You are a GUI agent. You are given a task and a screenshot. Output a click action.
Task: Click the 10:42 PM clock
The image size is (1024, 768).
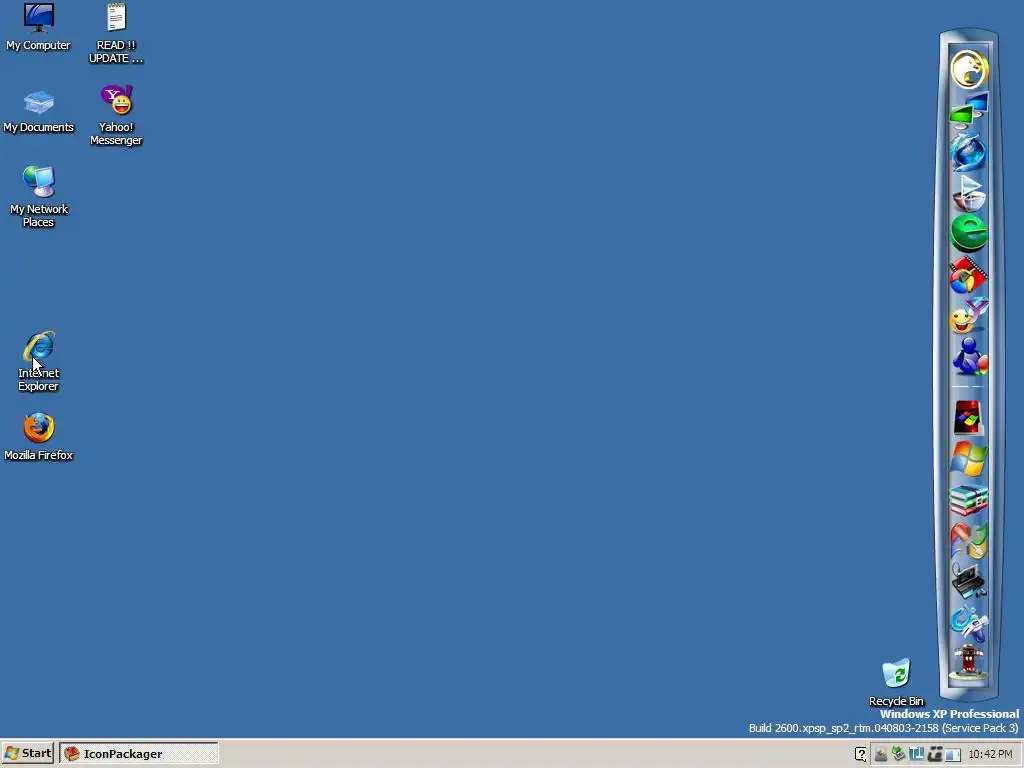point(991,754)
